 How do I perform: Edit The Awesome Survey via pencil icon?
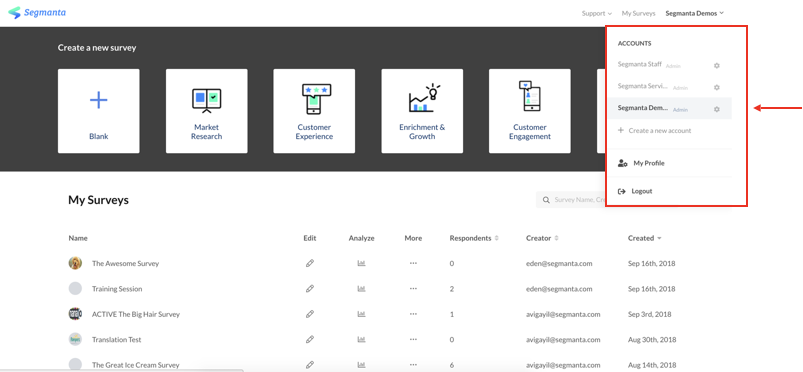309,263
